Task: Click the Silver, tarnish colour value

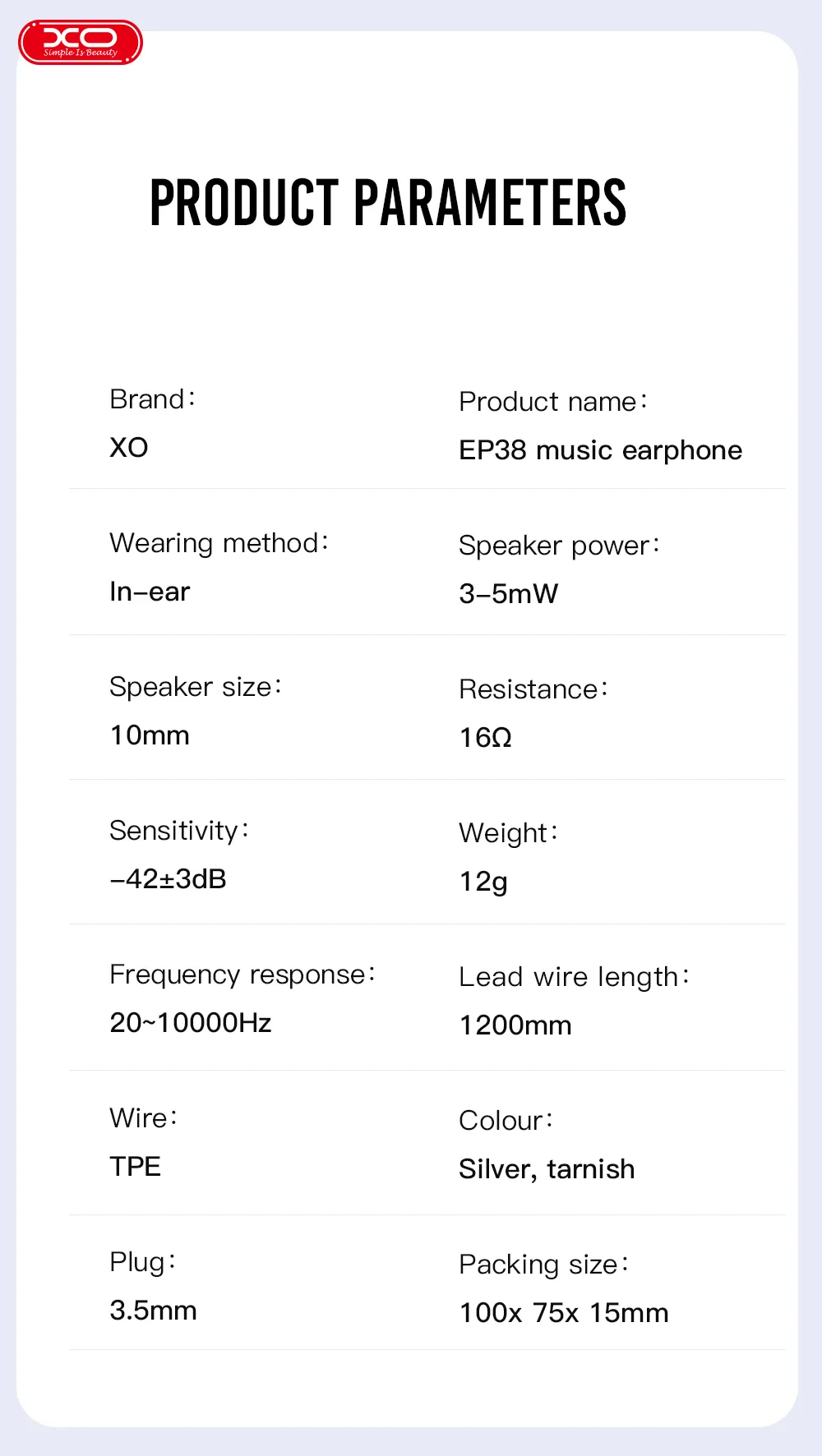Action: tap(547, 1169)
